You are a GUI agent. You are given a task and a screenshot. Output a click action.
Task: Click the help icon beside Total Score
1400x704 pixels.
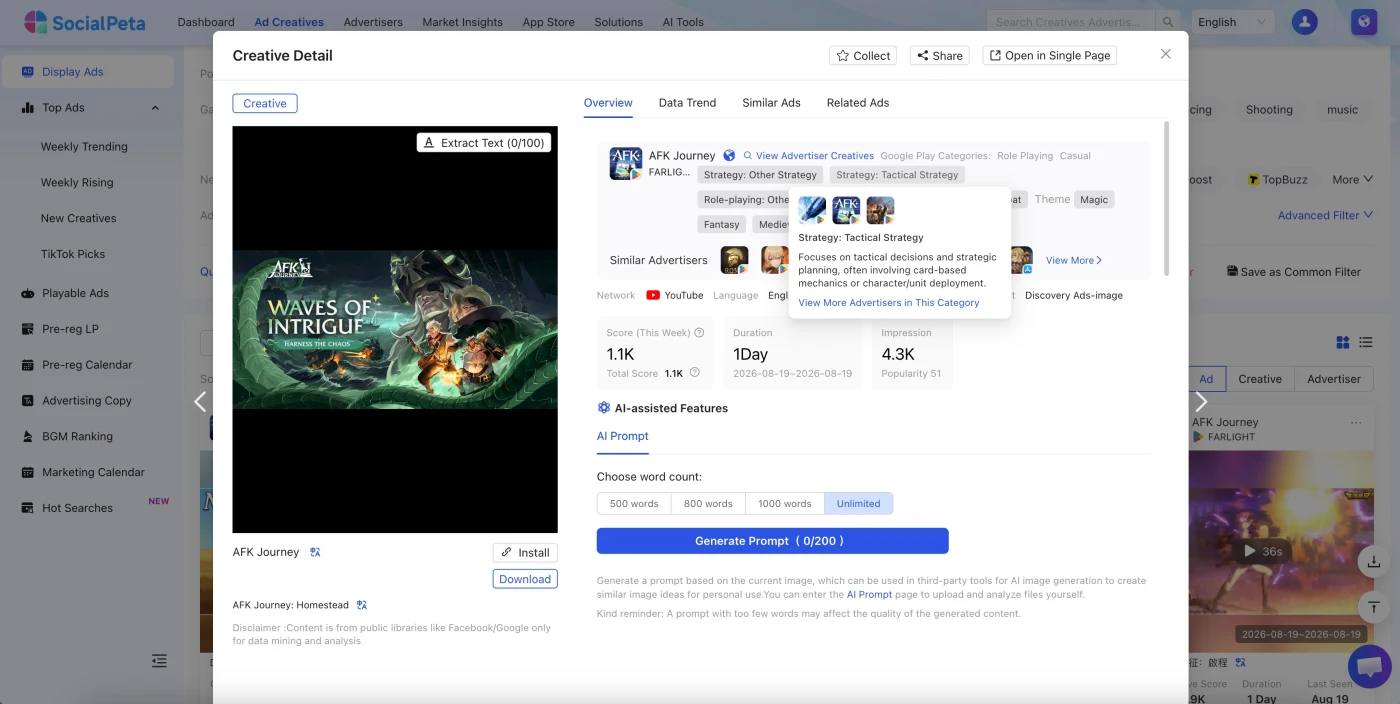695,373
